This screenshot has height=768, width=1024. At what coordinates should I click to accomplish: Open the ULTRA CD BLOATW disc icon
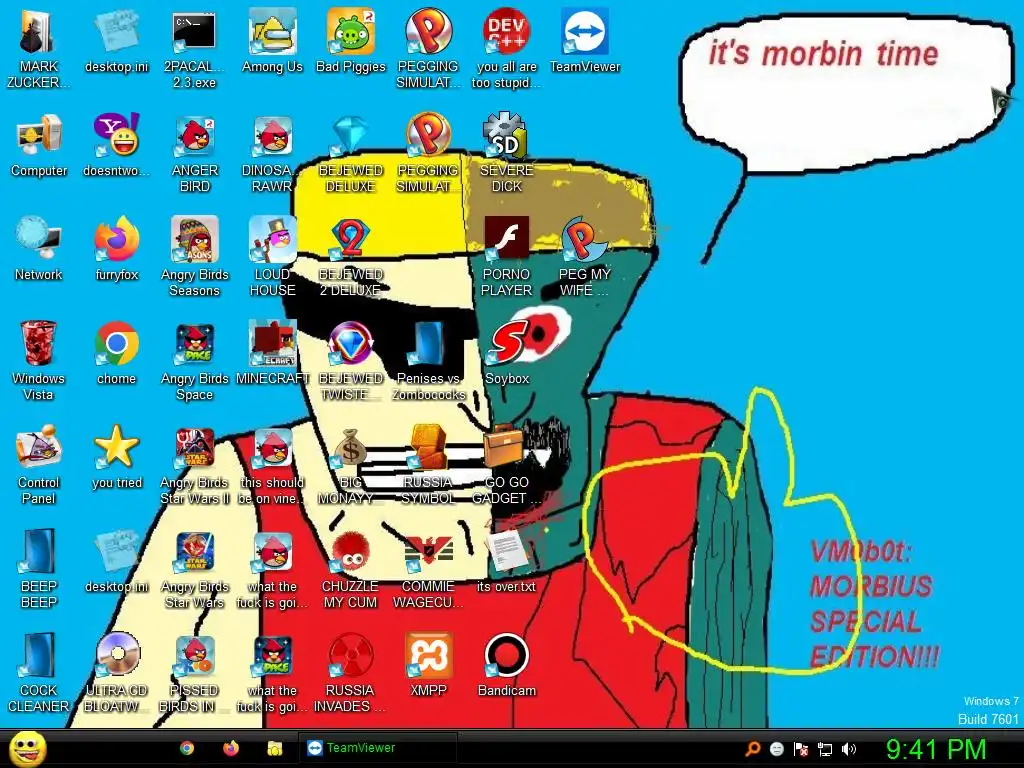pos(116,656)
